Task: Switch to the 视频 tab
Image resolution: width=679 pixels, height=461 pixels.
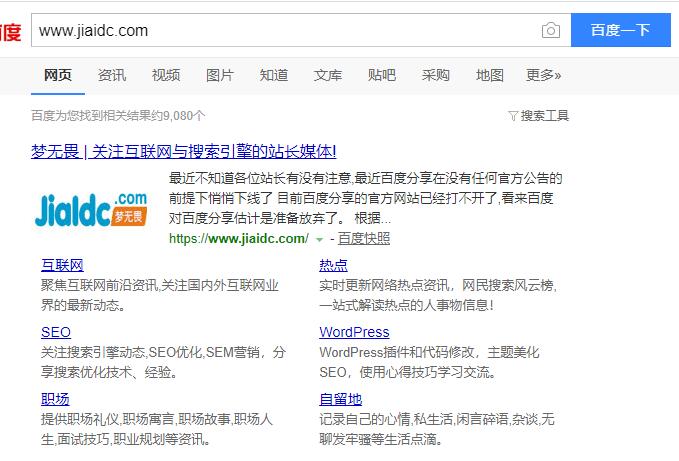Action: 166,75
